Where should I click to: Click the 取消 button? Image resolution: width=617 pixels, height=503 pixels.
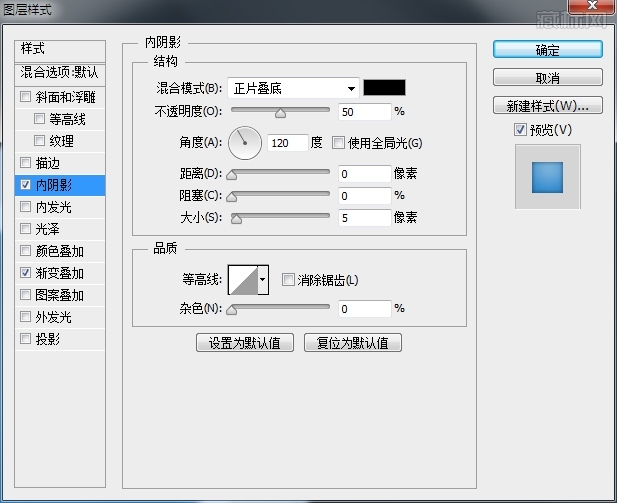[x=547, y=78]
